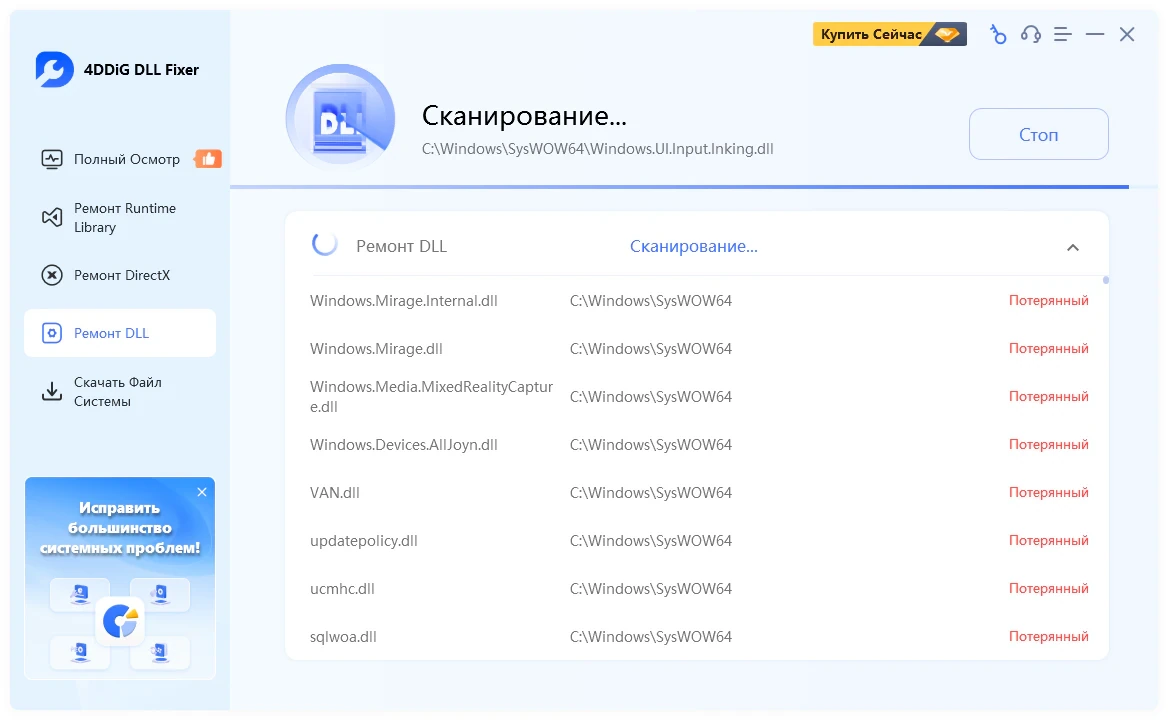The height and width of the screenshot is (720, 1168).
Task: Select Windows.Media.MixedRealityCapture.dll entry
Action: (x=431, y=397)
